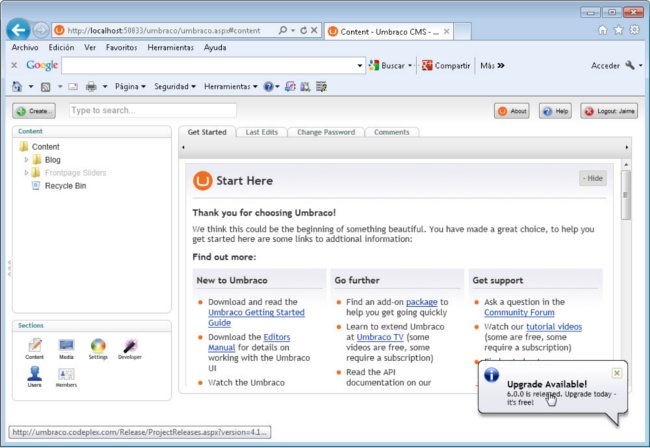The height and width of the screenshot is (448, 650).
Task: Open the Buscar dropdown arrow
Action: coord(410,65)
